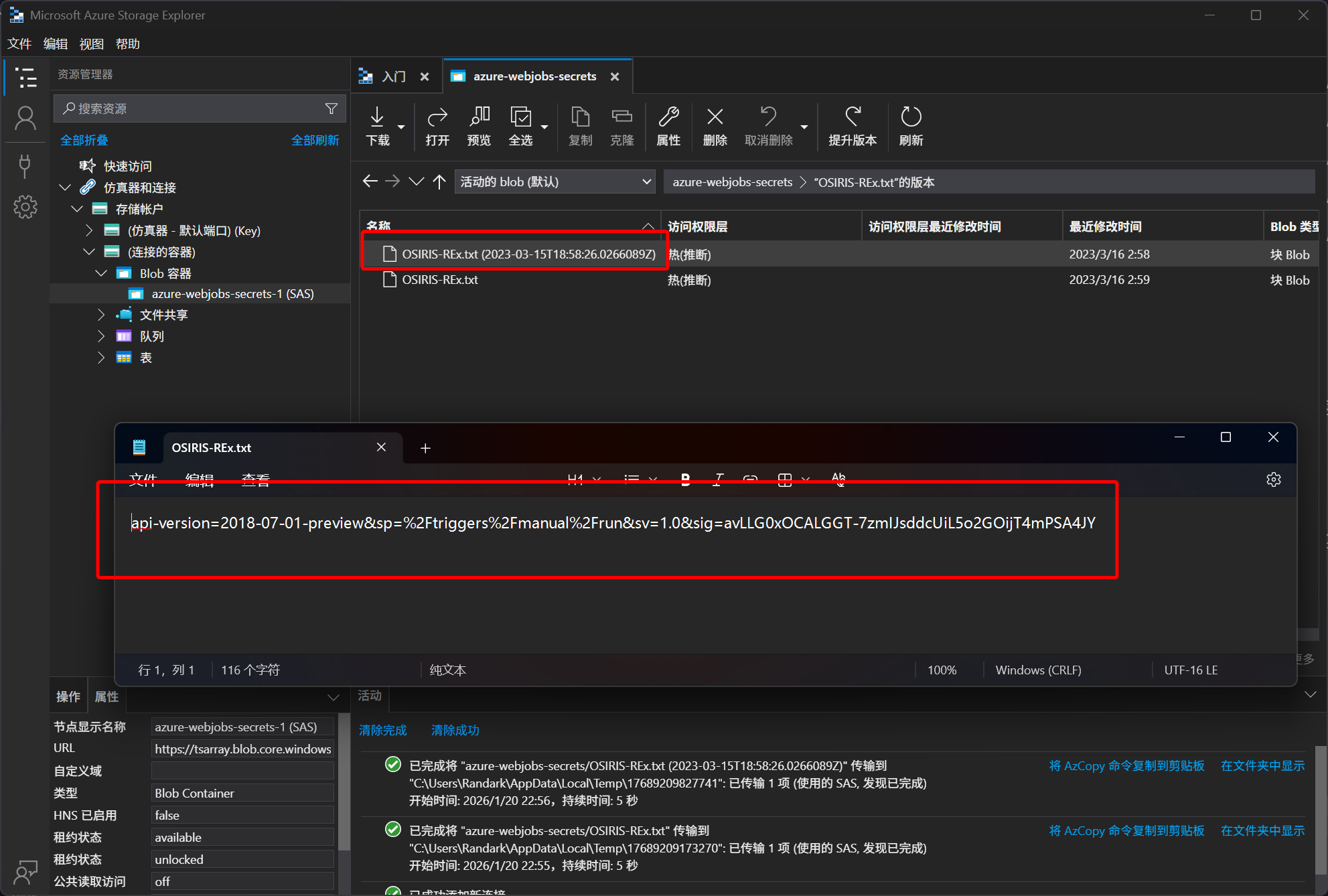Switch to the Getting Started tab
The image size is (1328, 896).
pyautogui.click(x=394, y=76)
